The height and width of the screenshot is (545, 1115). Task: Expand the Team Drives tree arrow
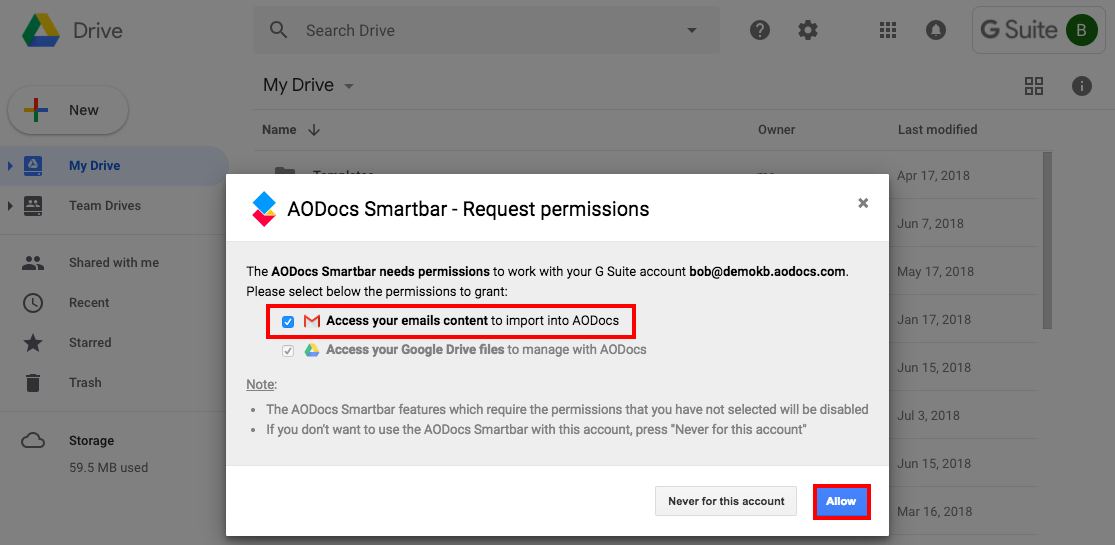pyautogui.click(x=10, y=206)
